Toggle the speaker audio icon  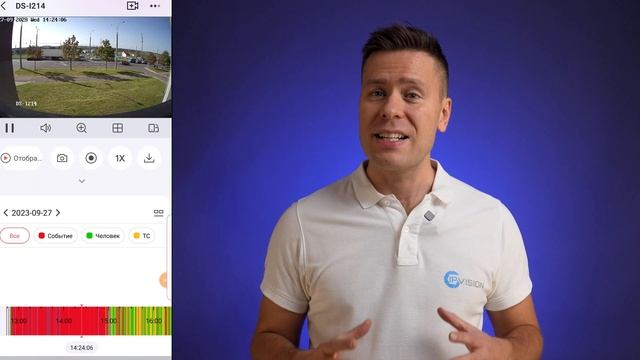click(x=46, y=128)
